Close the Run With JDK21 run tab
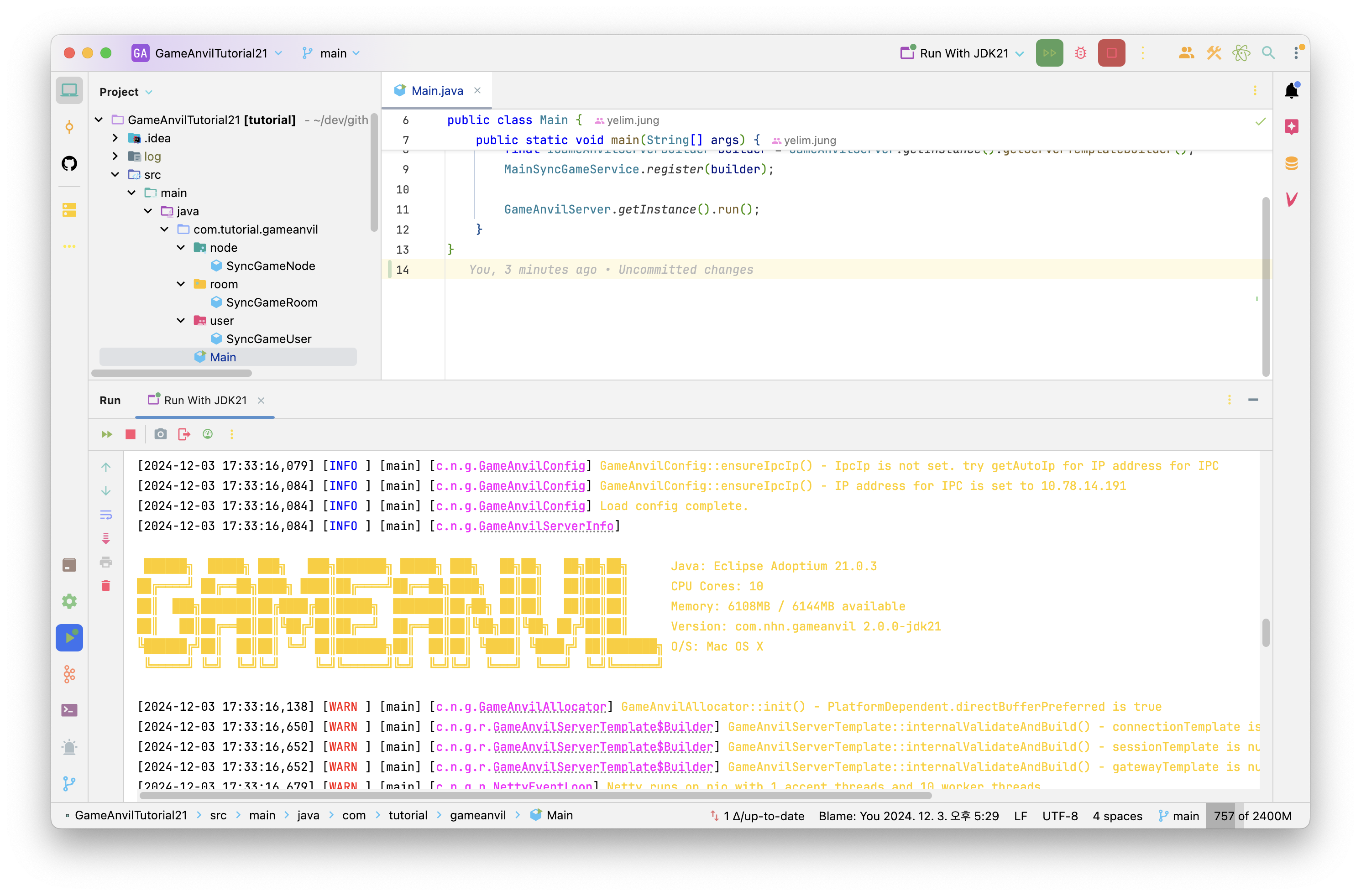The image size is (1361, 896). click(x=261, y=401)
